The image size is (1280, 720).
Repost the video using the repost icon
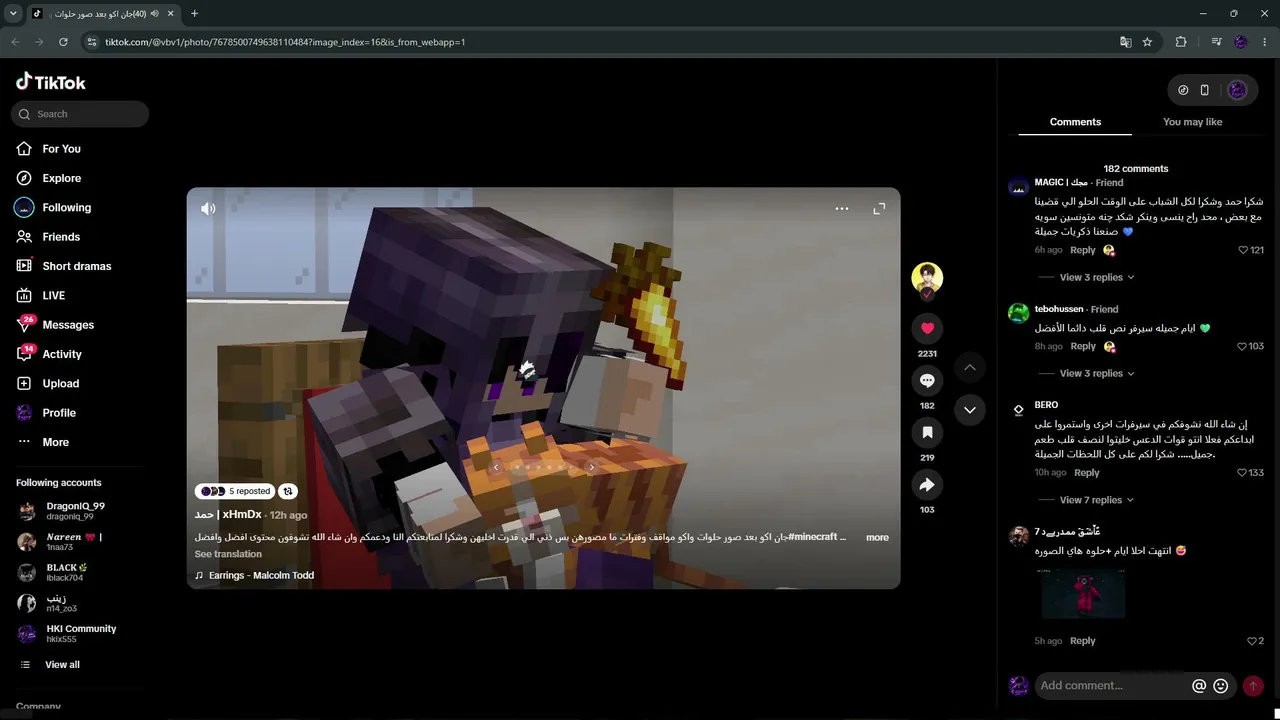[288, 491]
